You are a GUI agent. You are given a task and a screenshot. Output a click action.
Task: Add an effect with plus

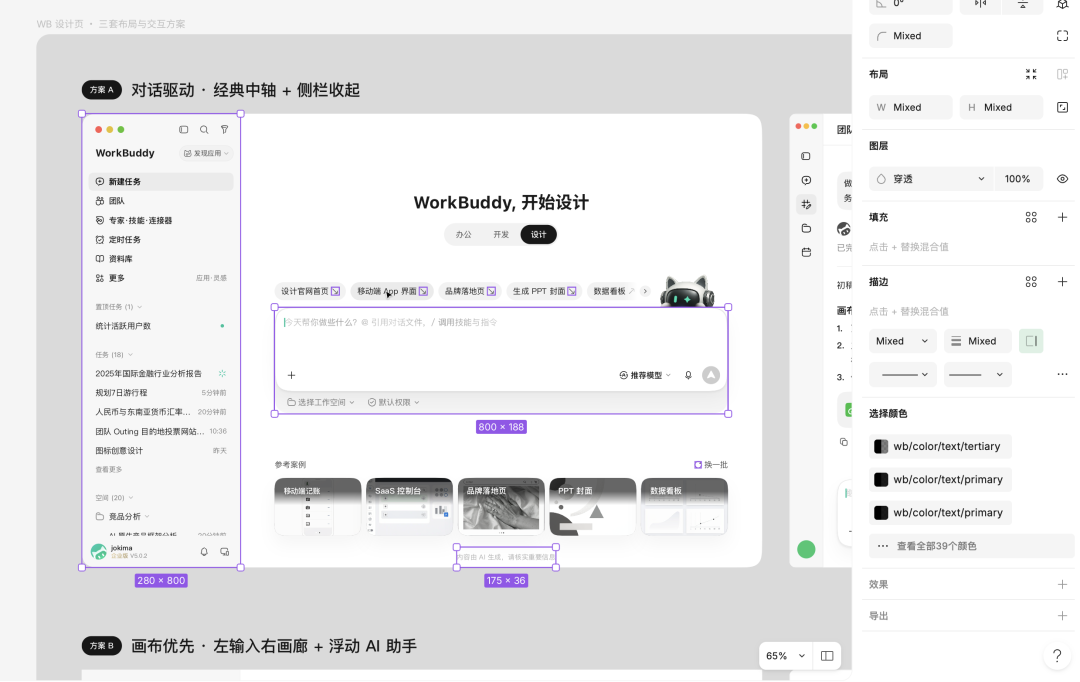pyautogui.click(x=1062, y=585)
